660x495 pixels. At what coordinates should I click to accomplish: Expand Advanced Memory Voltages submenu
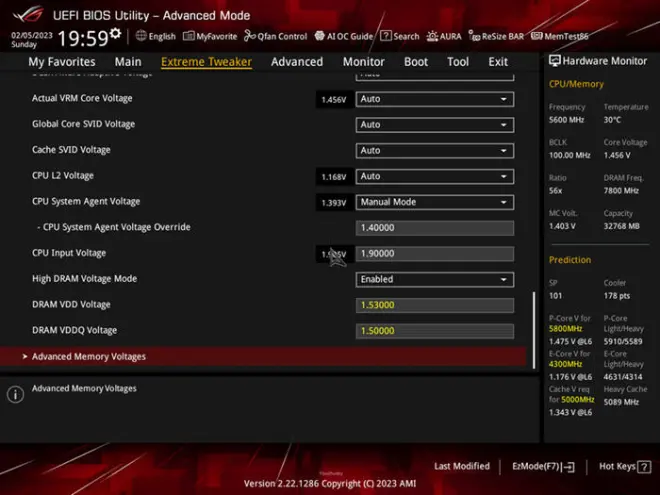click(89, 357)
